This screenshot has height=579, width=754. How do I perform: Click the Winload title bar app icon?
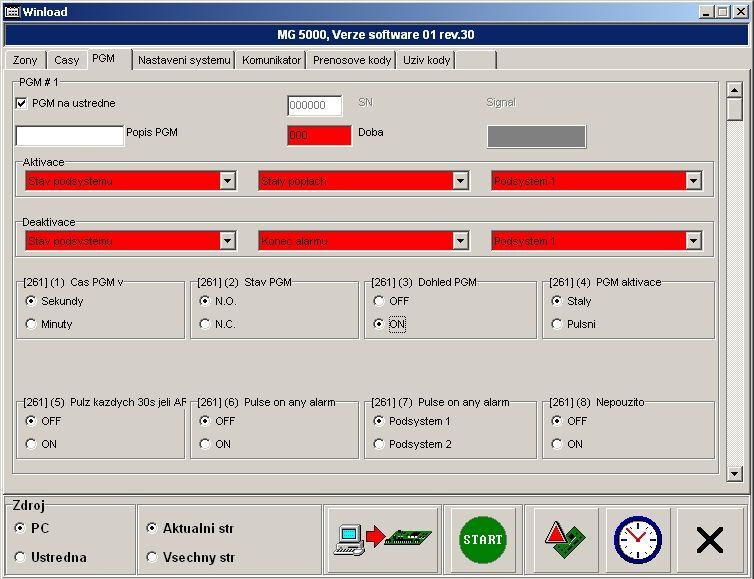[12, 11]
